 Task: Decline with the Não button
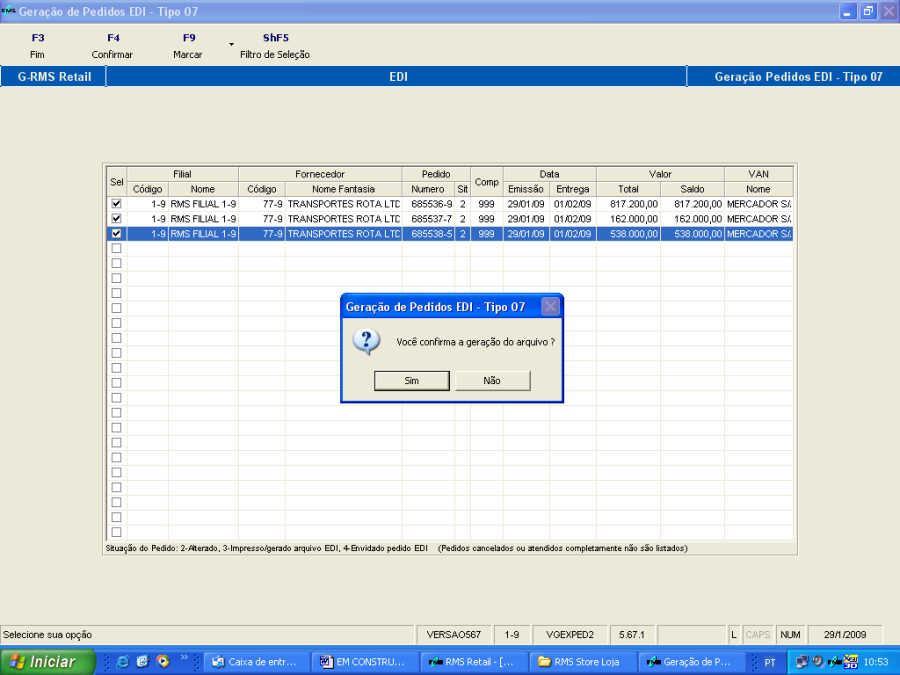point(492,381)
